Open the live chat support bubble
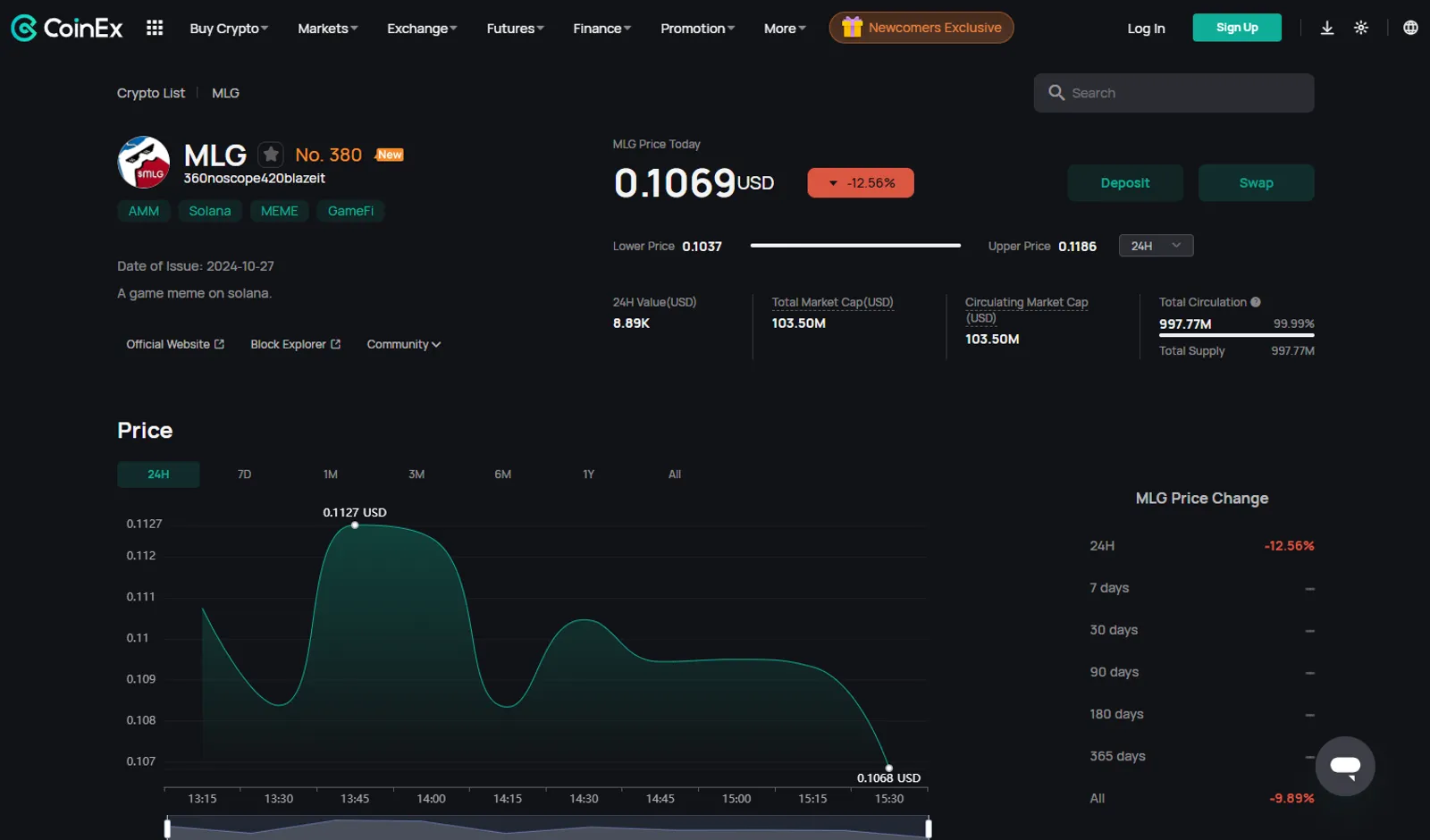The height and width of the screenshot is (840, 1430). pos(1345,766)
